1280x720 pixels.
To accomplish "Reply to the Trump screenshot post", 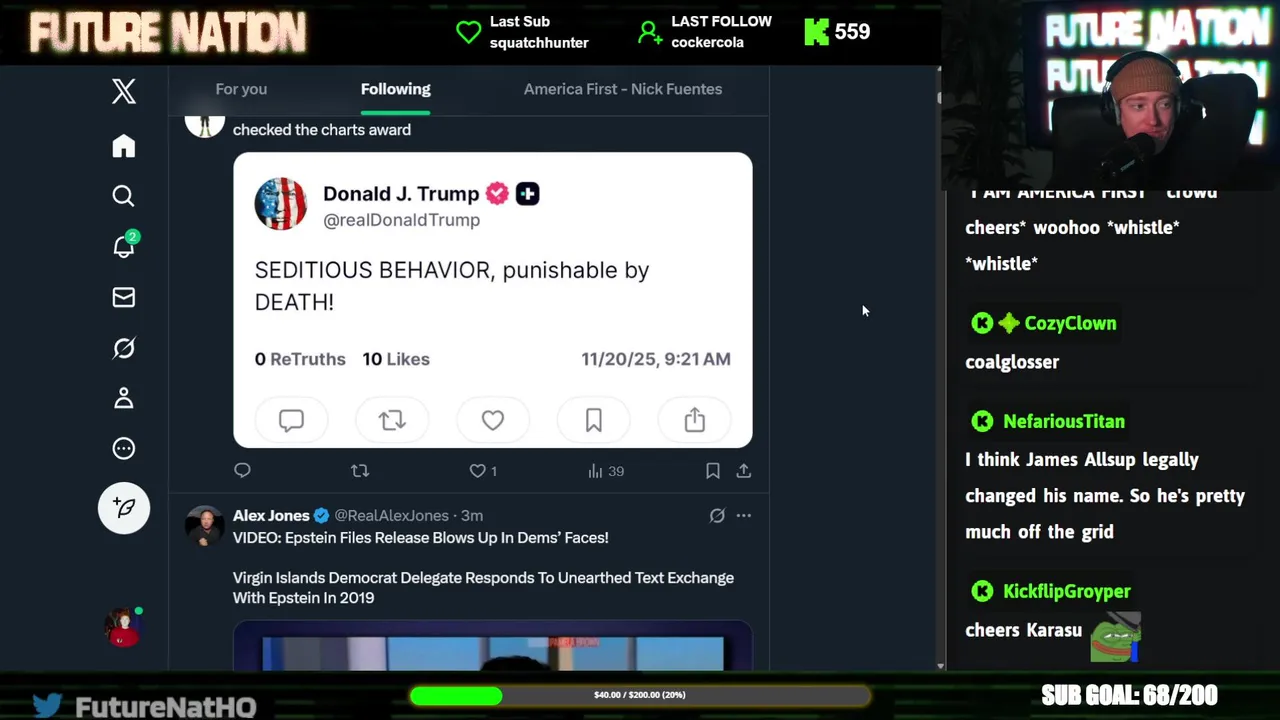I will 242,470.
